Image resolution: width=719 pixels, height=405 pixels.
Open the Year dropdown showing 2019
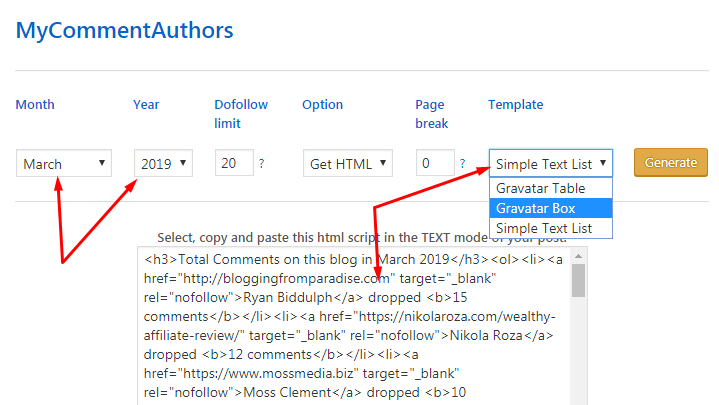click(x=164, y=164)
